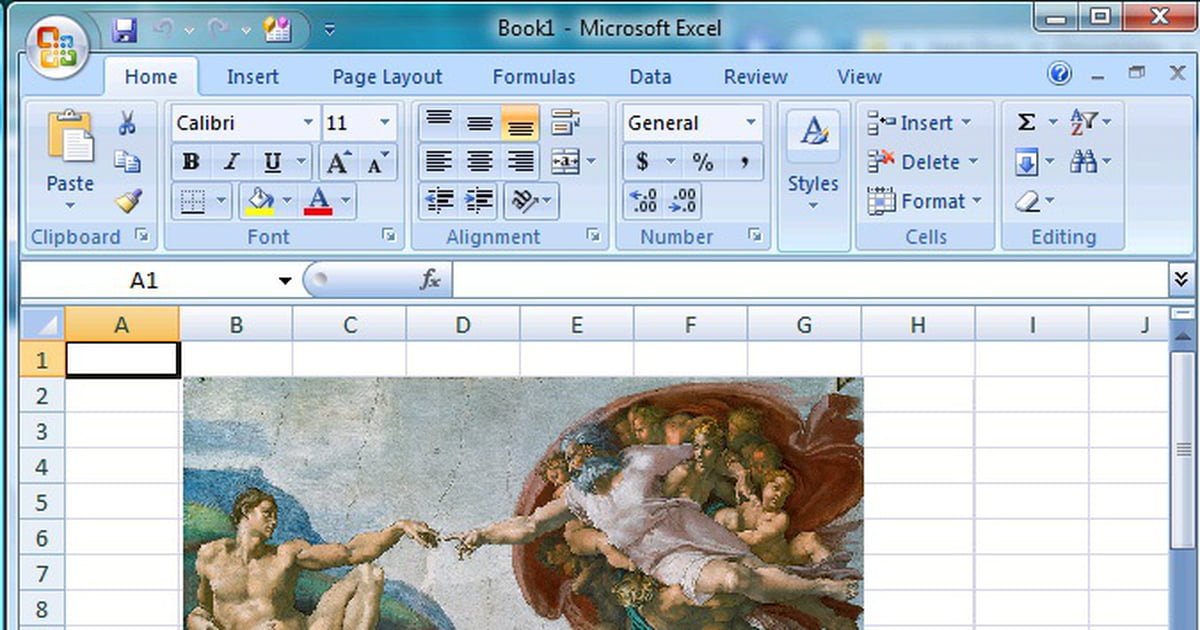Decrease indent in Alignment group
The height and width of the screenshot is (630, 1200).
point(439,201)
